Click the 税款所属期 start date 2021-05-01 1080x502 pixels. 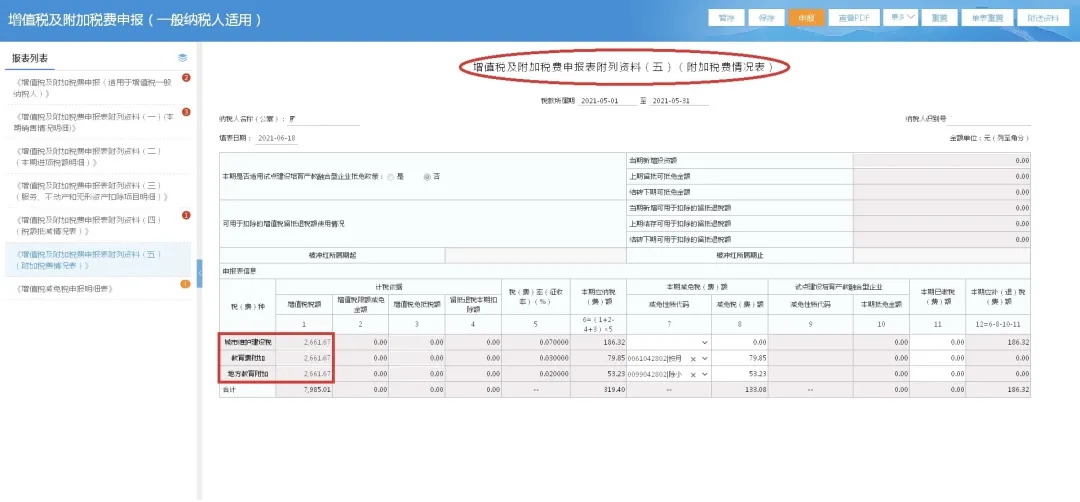click(x=608, y=101)
